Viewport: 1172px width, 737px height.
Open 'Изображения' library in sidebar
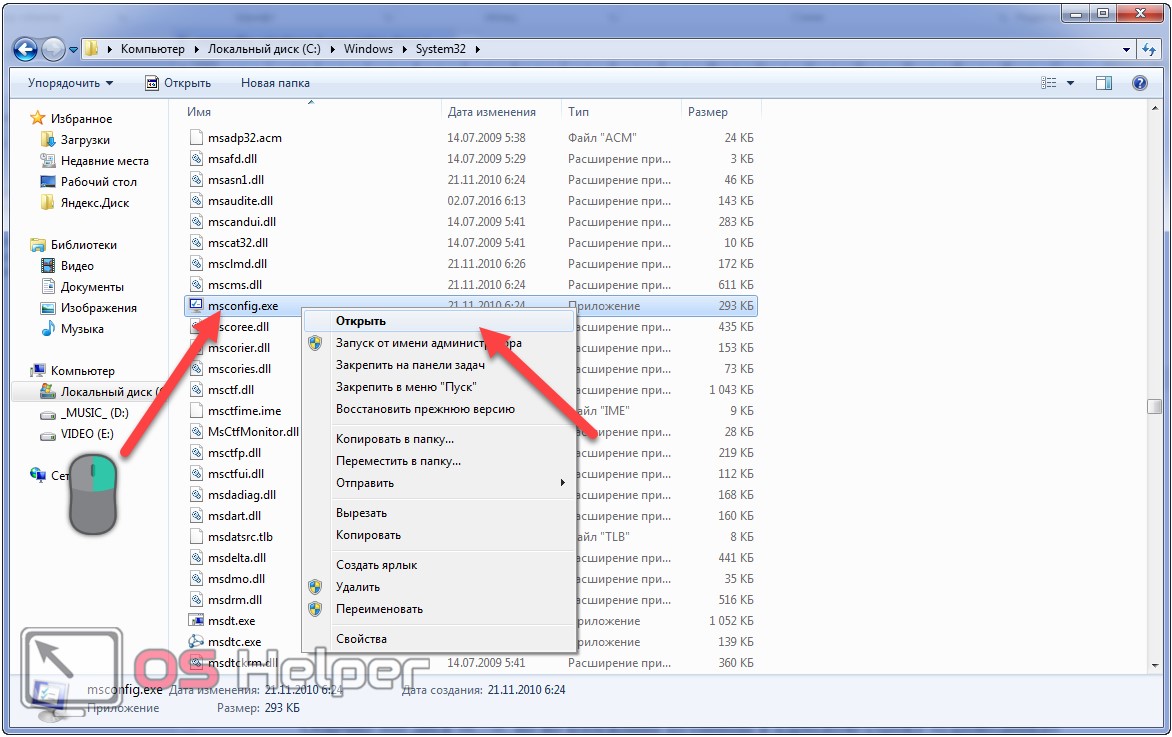[99, 307]
